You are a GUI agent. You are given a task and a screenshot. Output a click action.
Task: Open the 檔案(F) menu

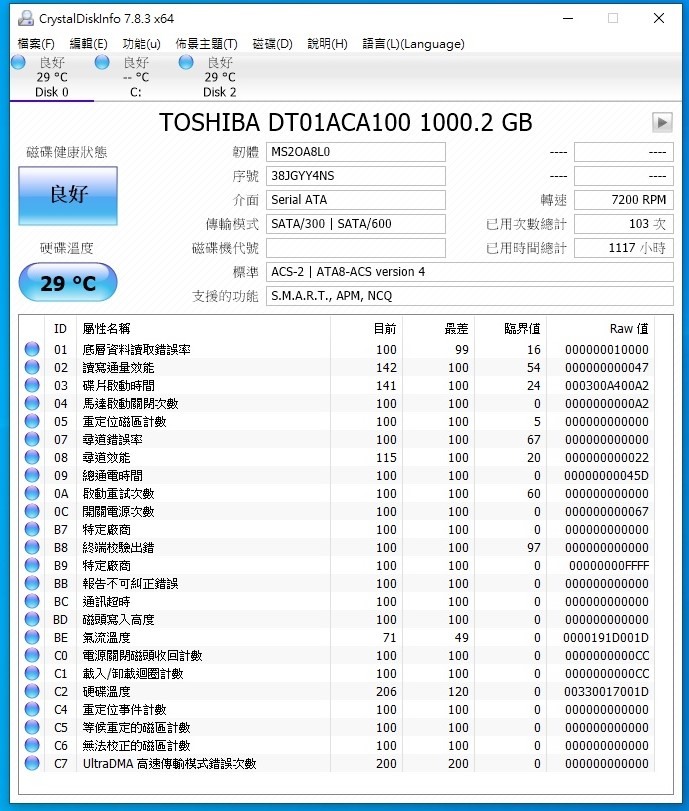coord(36,44)
